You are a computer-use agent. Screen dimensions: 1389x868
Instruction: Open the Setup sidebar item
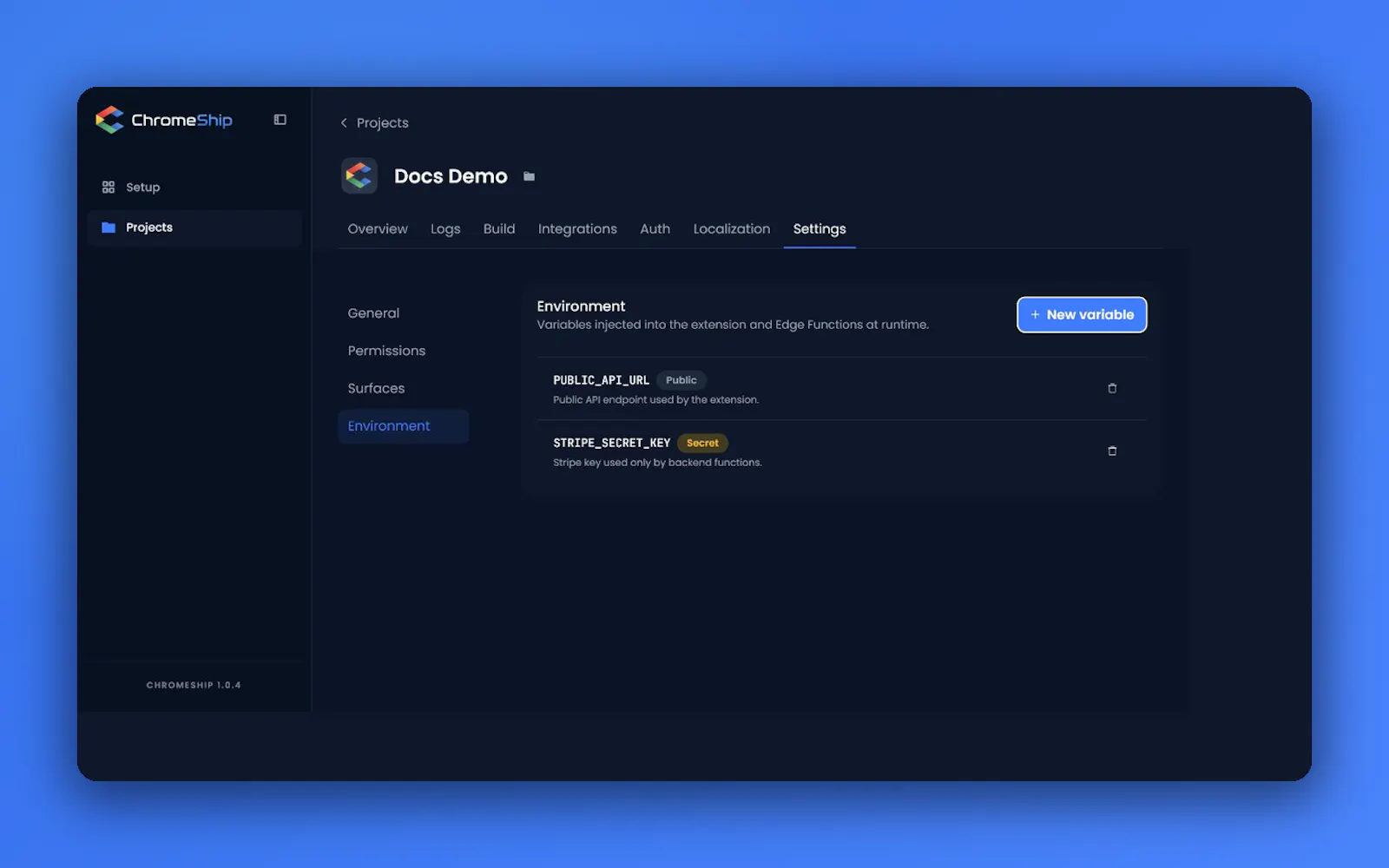(194, 187)
